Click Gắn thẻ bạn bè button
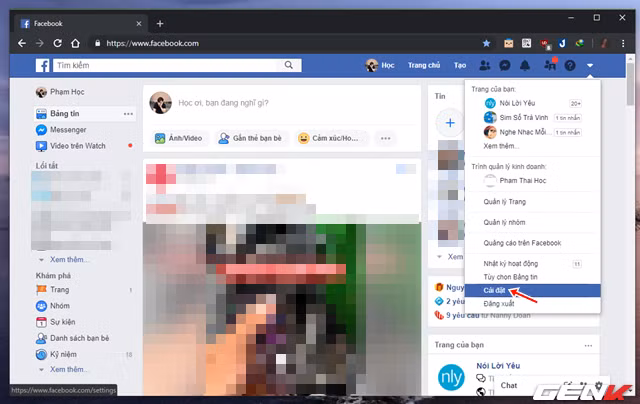The height and width of the screenshot is (404, 640). coord(250,138)
